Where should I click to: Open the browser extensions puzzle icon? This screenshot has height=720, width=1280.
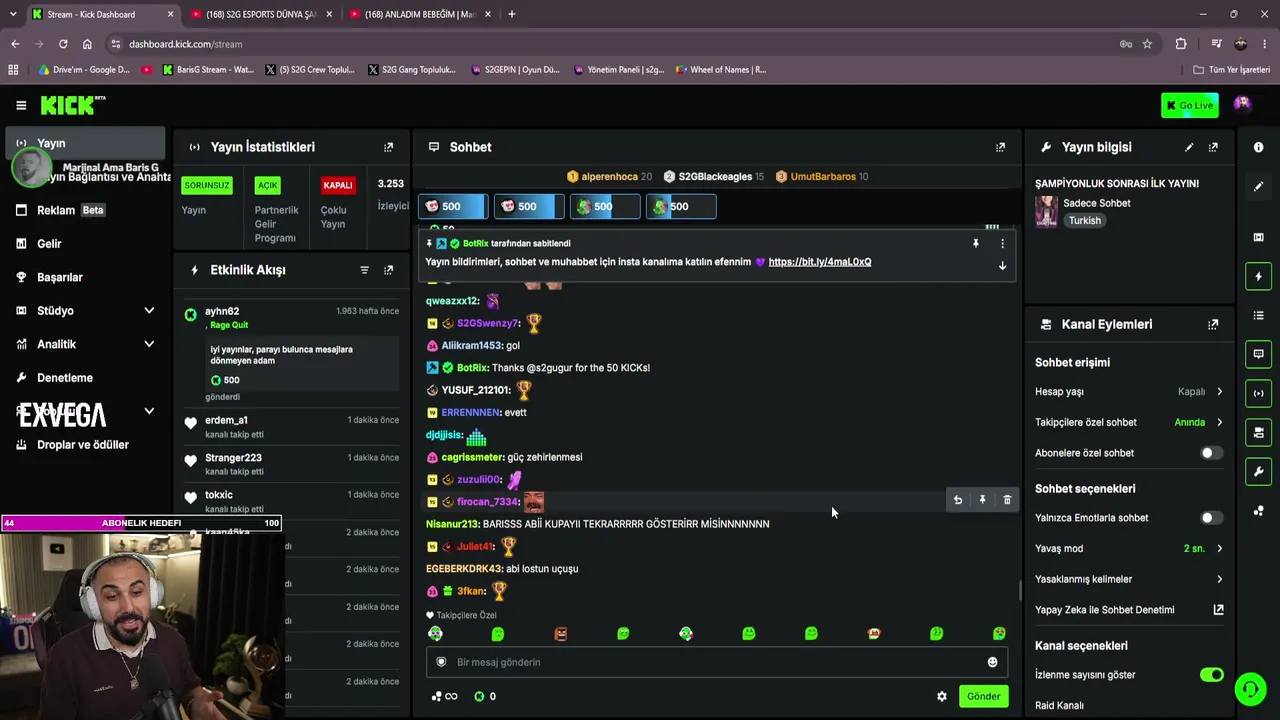(1181, 44)
